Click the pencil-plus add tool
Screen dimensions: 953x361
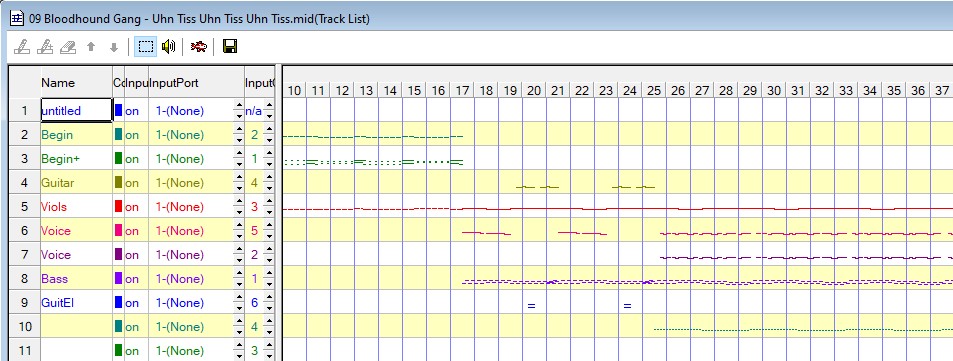click(45, 47)
